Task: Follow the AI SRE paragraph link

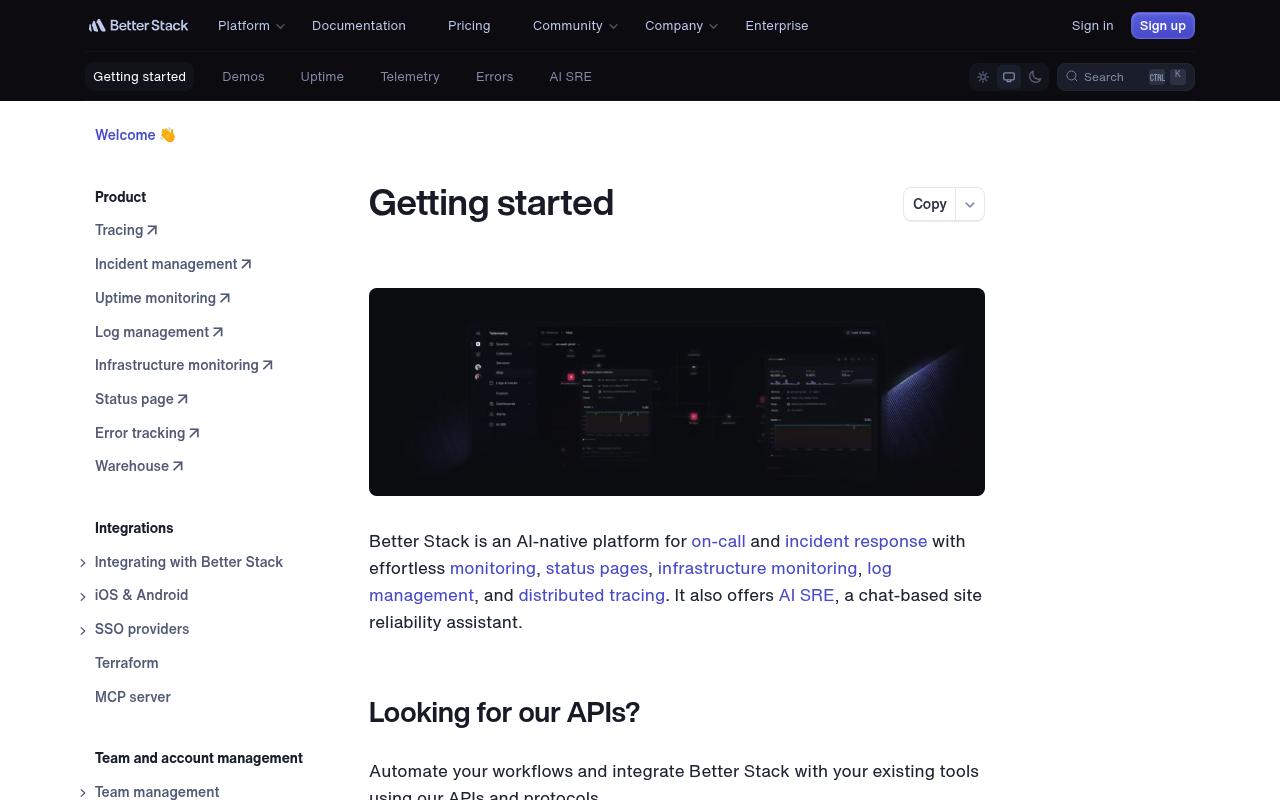Action: [806, 595]
